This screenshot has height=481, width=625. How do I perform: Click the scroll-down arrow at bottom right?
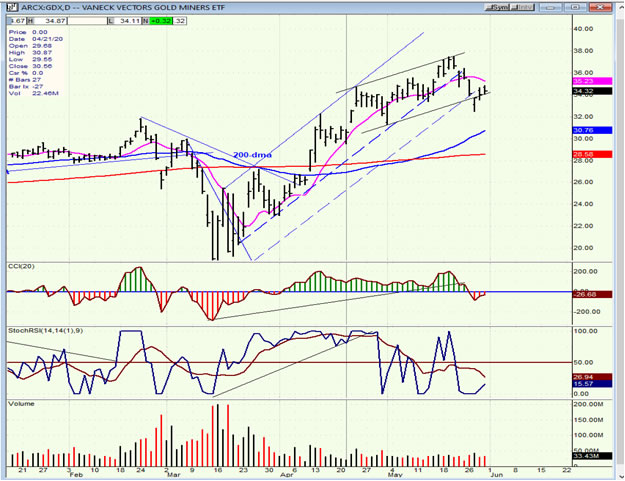(619, 476)
